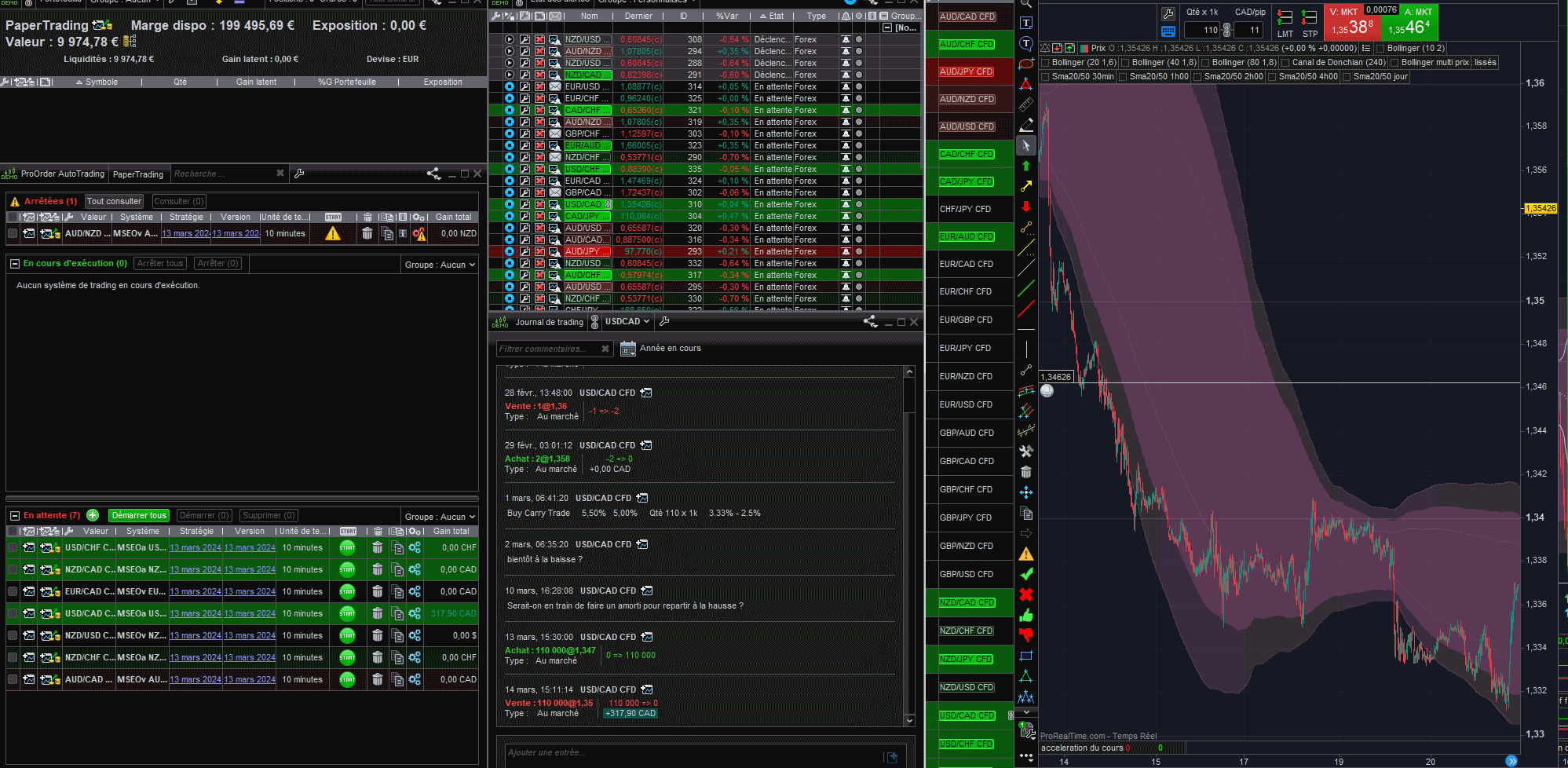Click the Arrêter tous button

click(160, 264)
